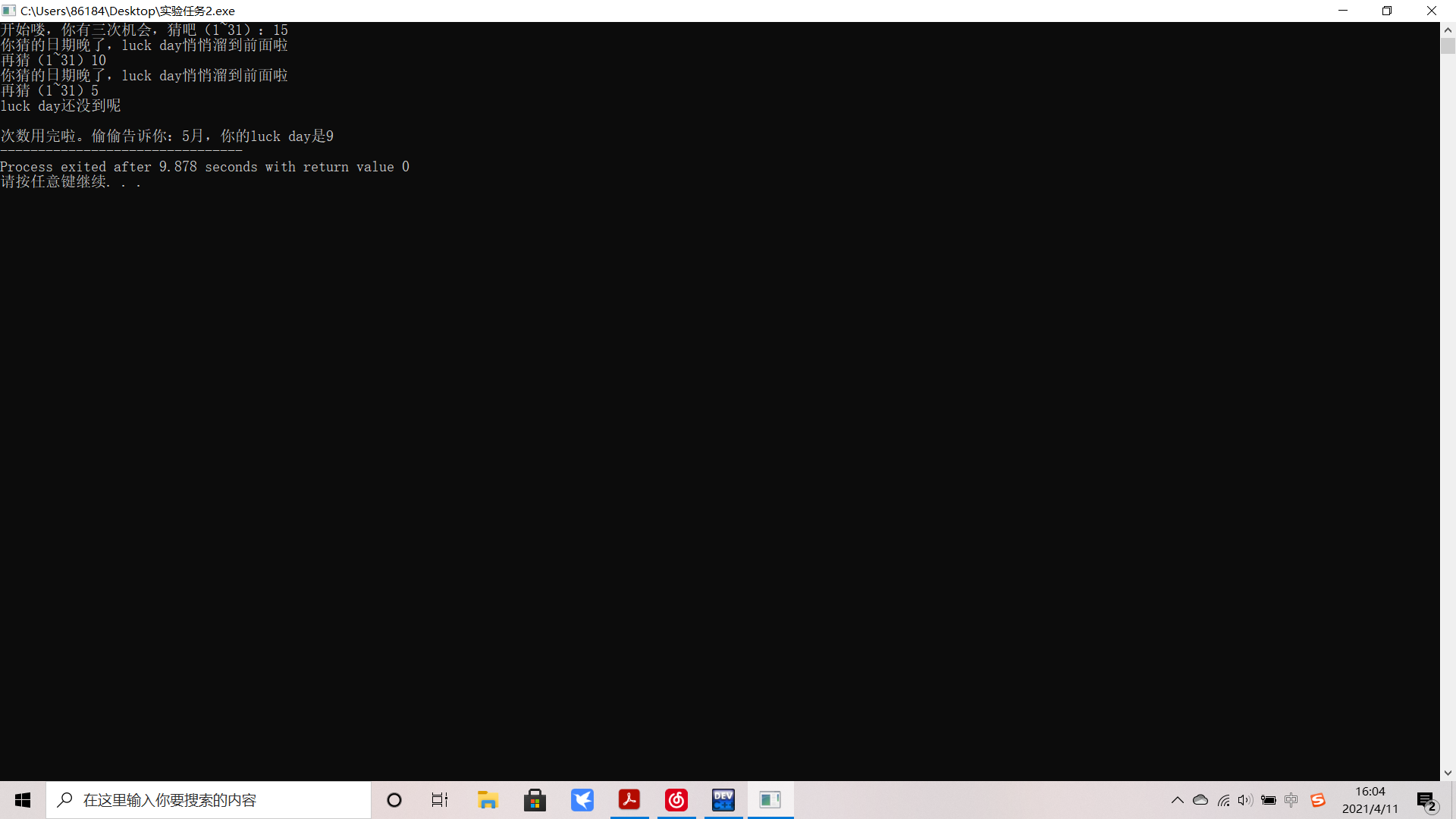Open the Windows Start menu
Screen dimensions: 1456x819
tap(23, 800)
